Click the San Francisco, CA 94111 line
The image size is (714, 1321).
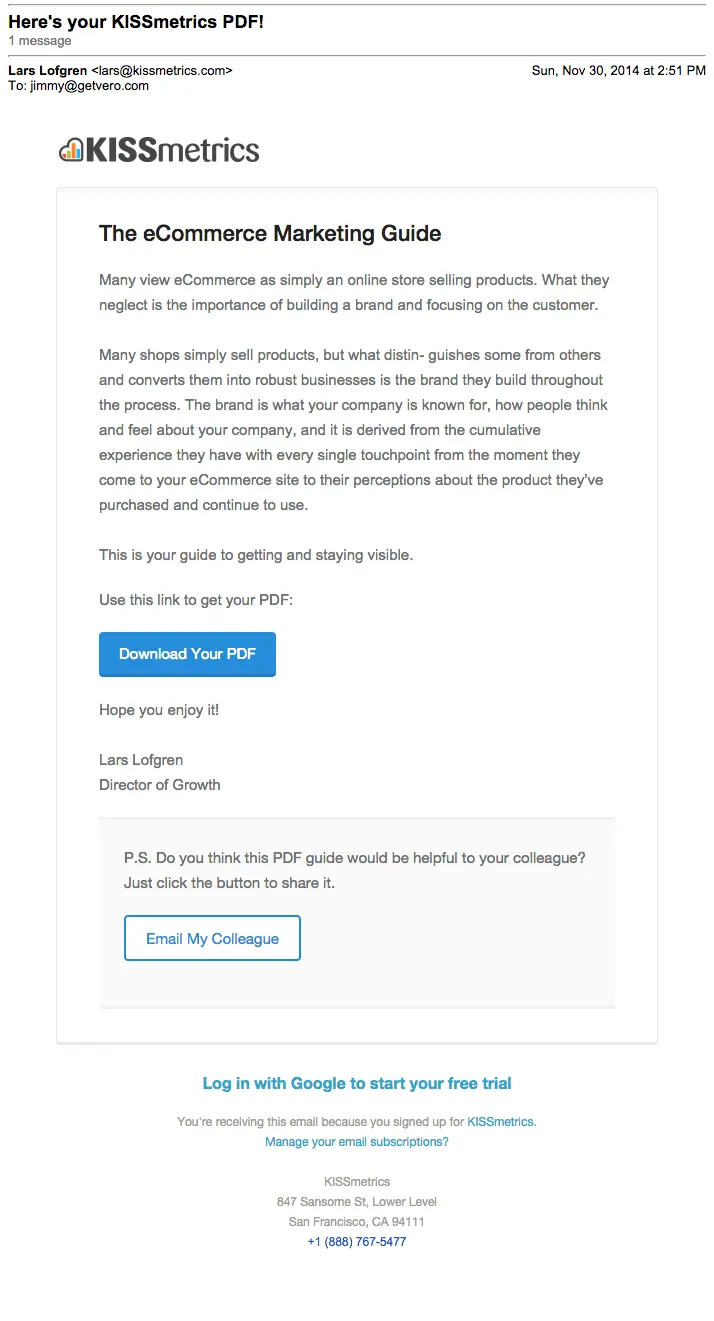click(356, 1221)
